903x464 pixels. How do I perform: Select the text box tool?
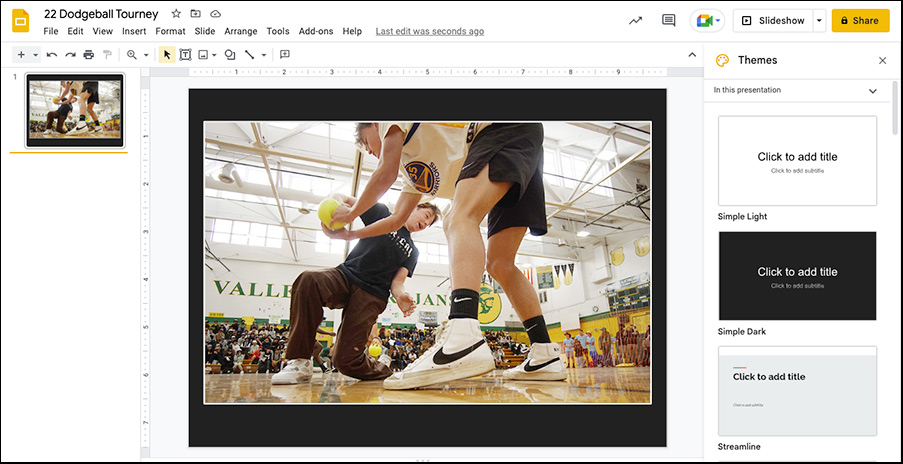point(185,55)
